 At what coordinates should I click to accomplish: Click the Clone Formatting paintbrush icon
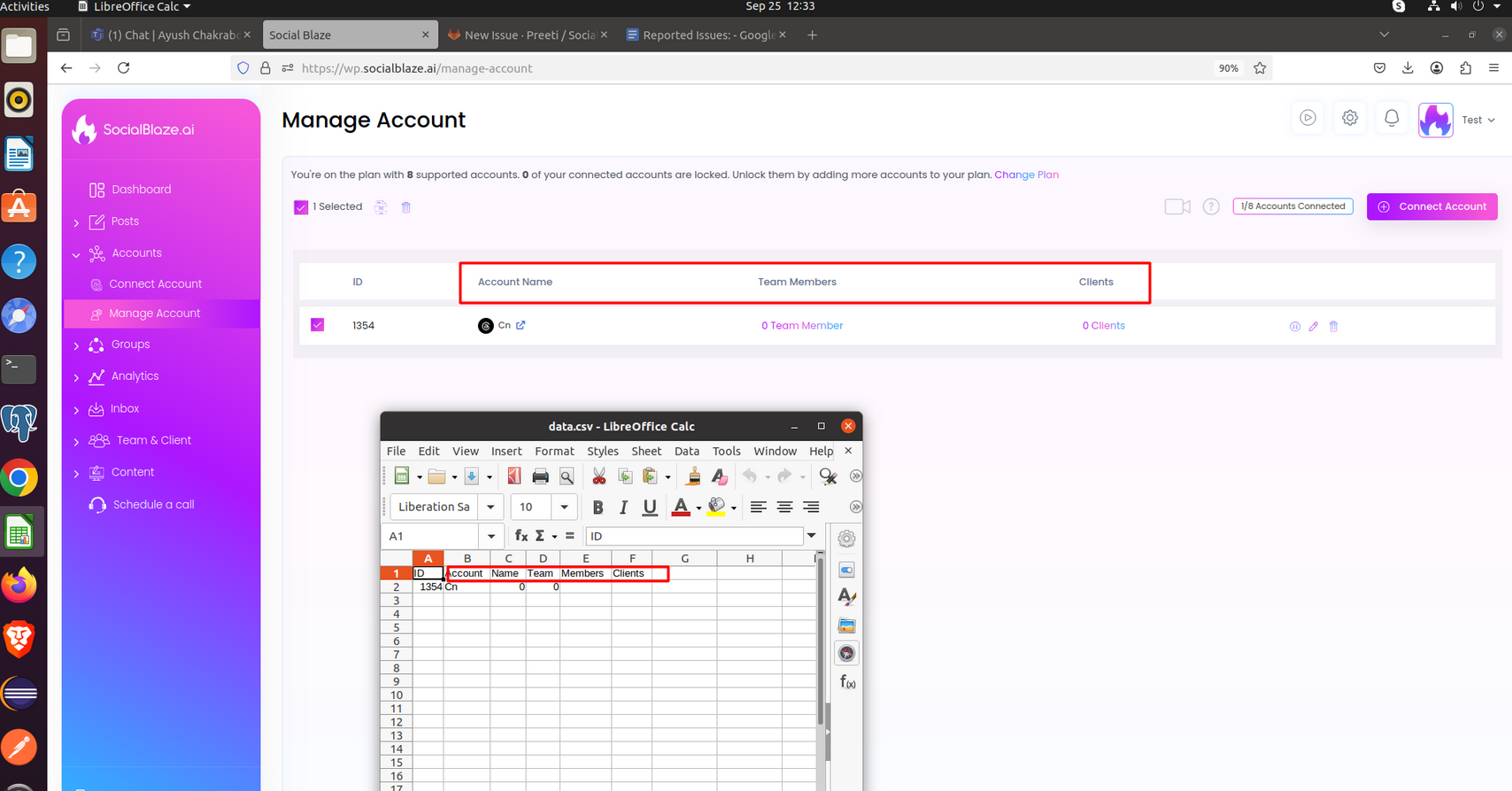[x=694, y=477]
